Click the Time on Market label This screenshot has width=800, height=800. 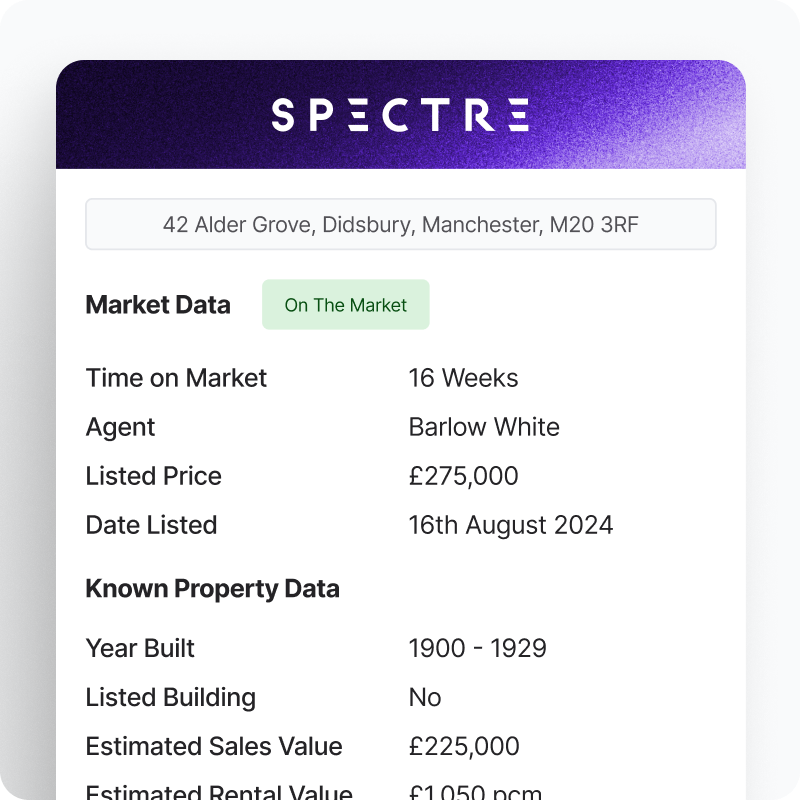[x=176, y=378]
